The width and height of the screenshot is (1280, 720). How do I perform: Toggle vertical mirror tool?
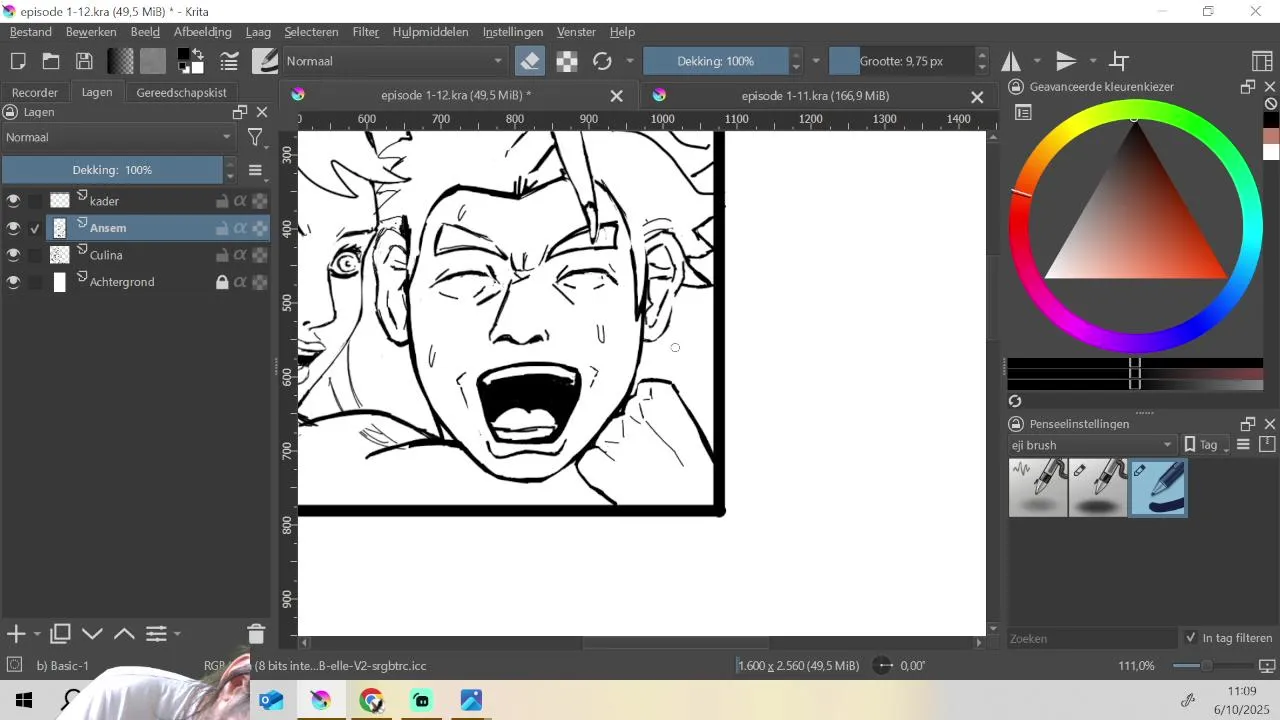pos(1067,61)
